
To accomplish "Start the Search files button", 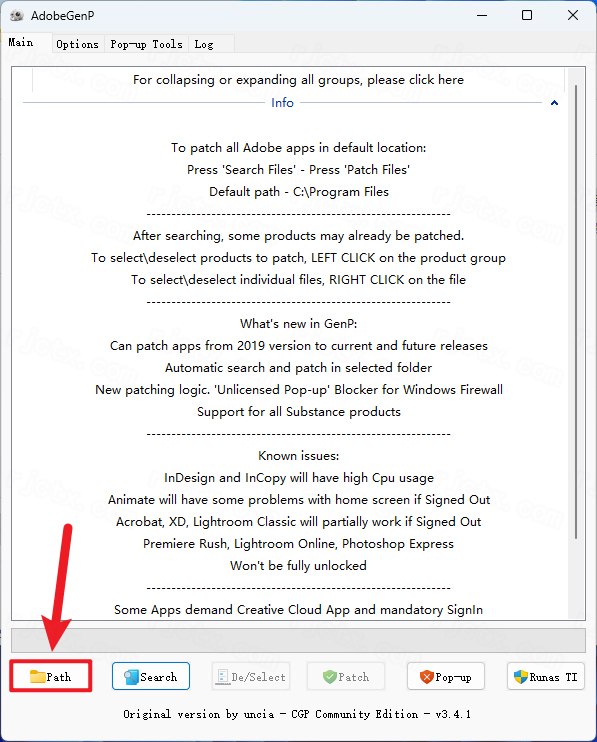I will 151,676.
